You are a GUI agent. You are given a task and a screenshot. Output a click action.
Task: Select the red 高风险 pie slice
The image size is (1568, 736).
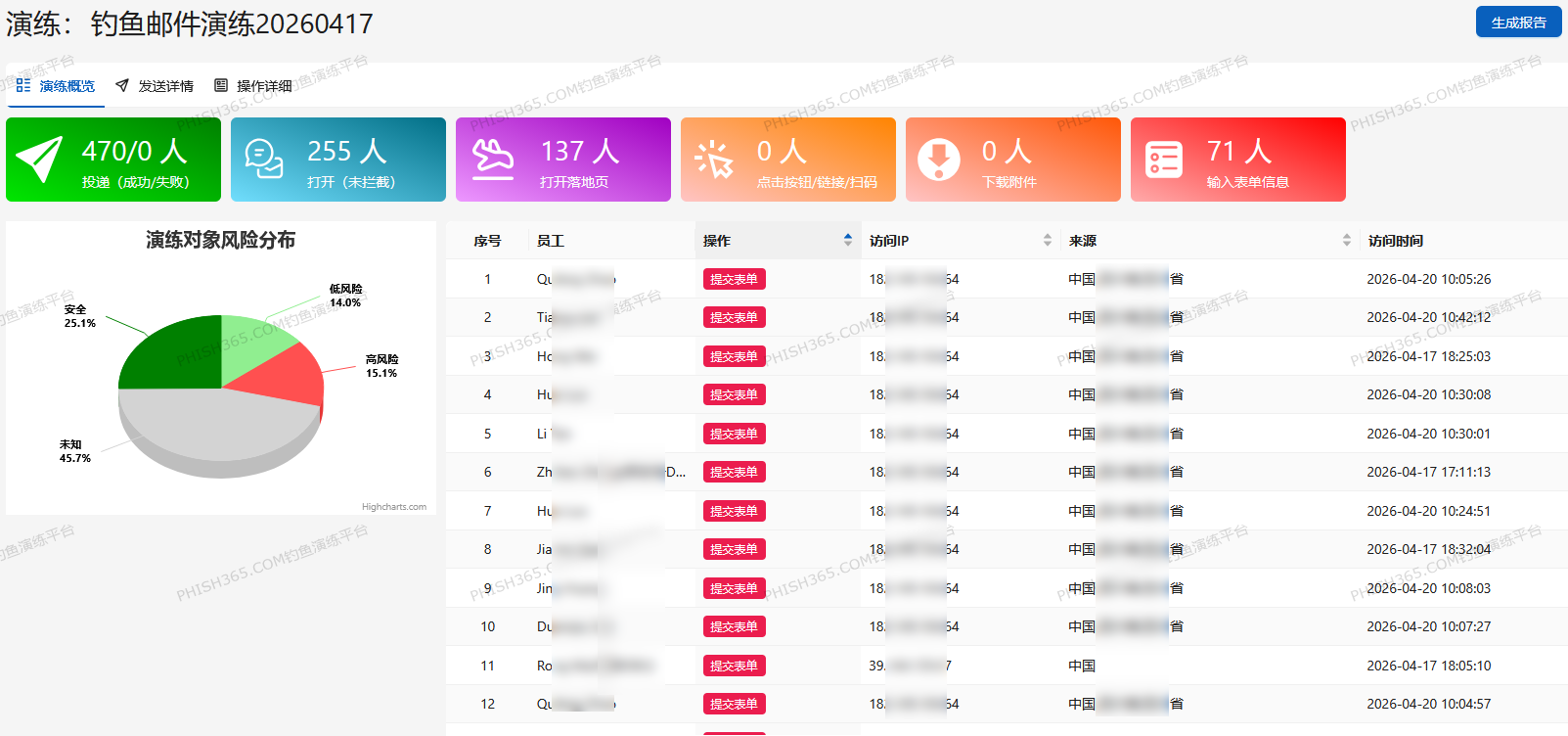293,377
